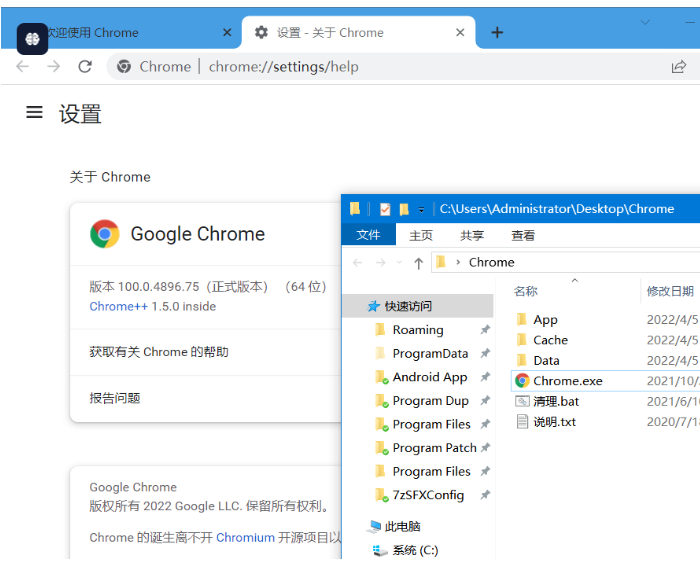Select the Data folder
Viewport: 700px width, 575px height.
click(x=546, y=361)
